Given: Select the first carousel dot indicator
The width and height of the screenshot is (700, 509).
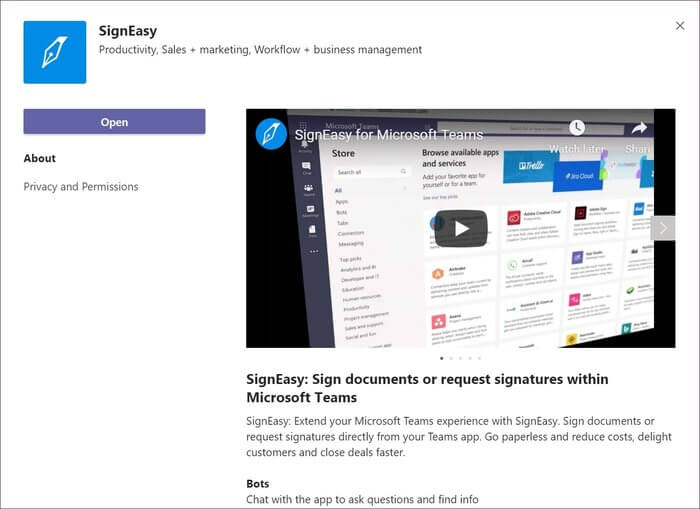Looking at the screenshot, I should [442, 358].
